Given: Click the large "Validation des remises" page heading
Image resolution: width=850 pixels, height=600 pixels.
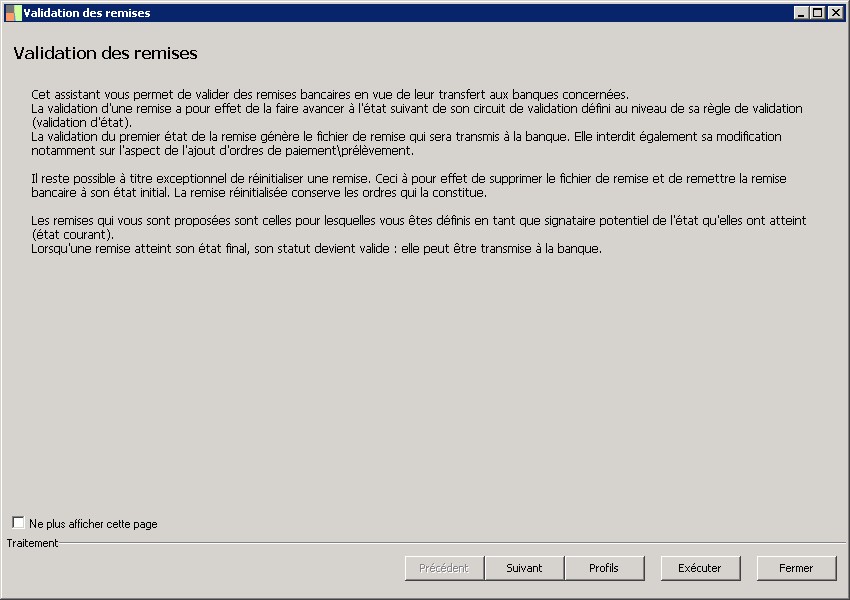Looking at the screenshot, I should click(105, 52).
